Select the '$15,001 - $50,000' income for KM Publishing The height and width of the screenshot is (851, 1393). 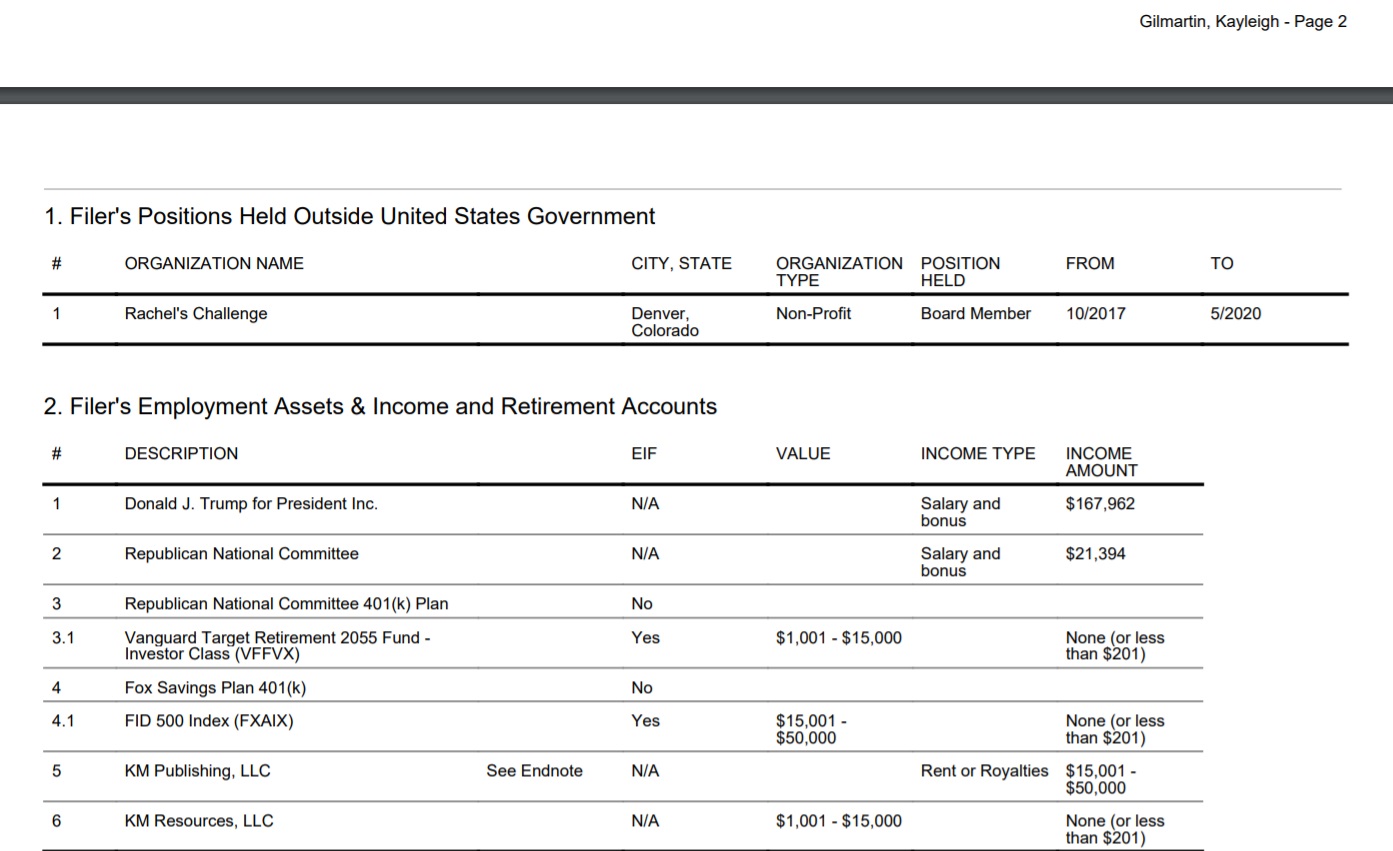point(1101,779)
